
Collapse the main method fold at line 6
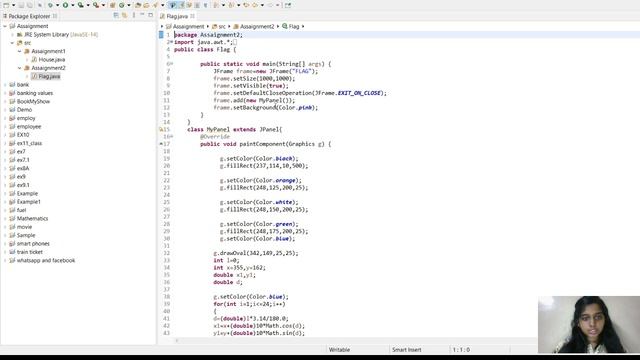[x=171, y=64]
